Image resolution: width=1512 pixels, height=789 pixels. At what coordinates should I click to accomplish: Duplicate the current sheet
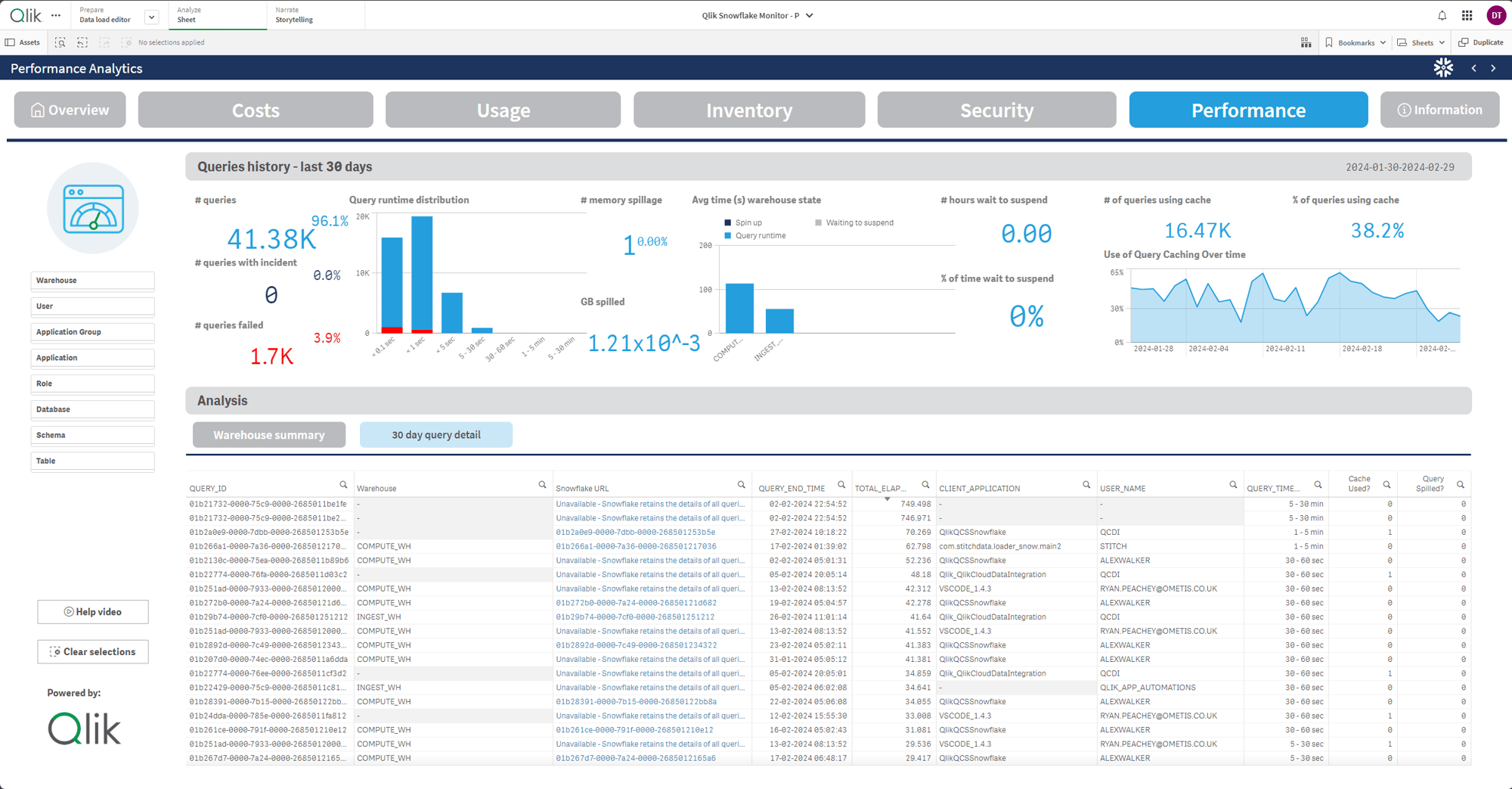pyautogui.click(x=1480, y=42)
